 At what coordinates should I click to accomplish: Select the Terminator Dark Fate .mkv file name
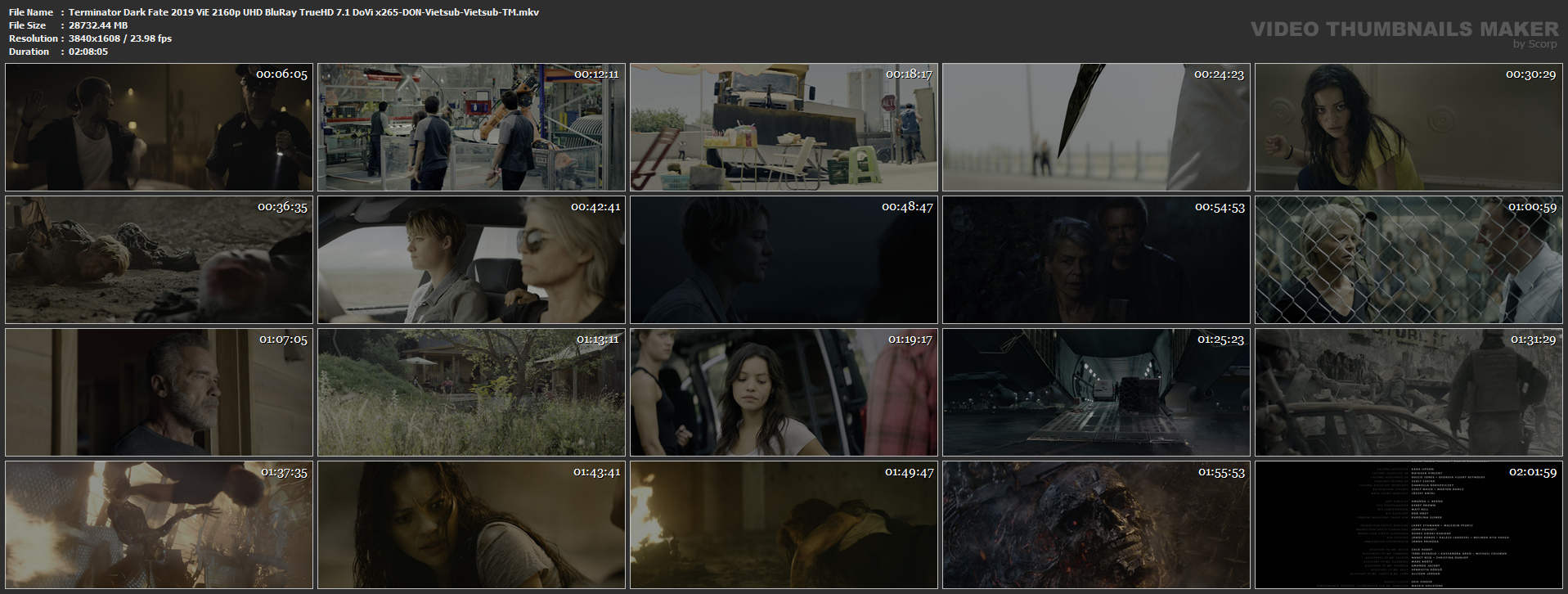click(303, 12)
